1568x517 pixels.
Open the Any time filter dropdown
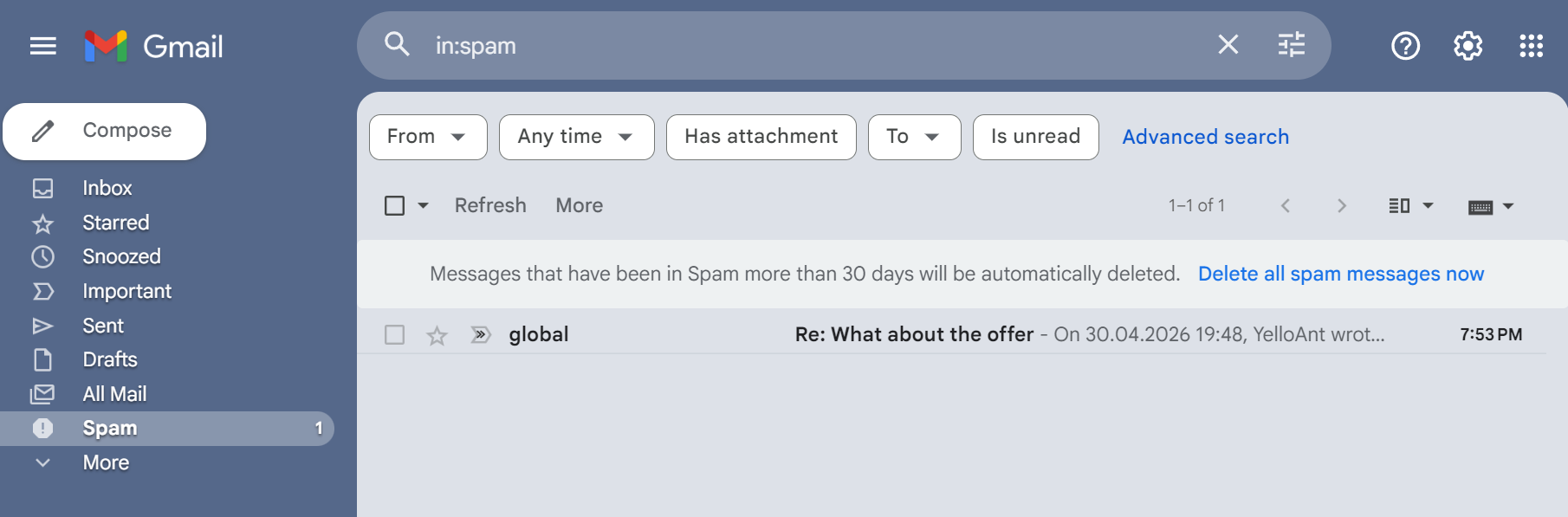click(x=576, y=137)
